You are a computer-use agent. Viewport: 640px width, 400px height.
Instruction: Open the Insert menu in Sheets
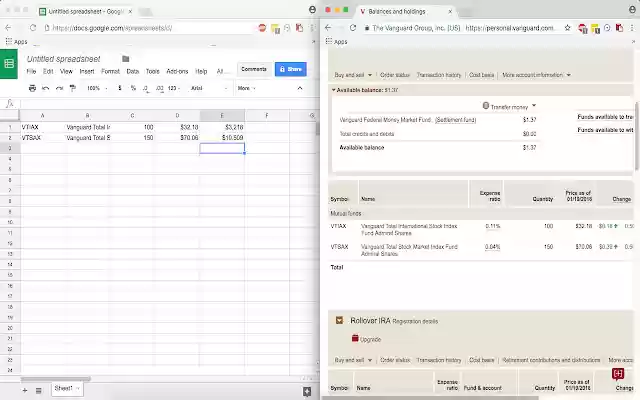(87, 71)
